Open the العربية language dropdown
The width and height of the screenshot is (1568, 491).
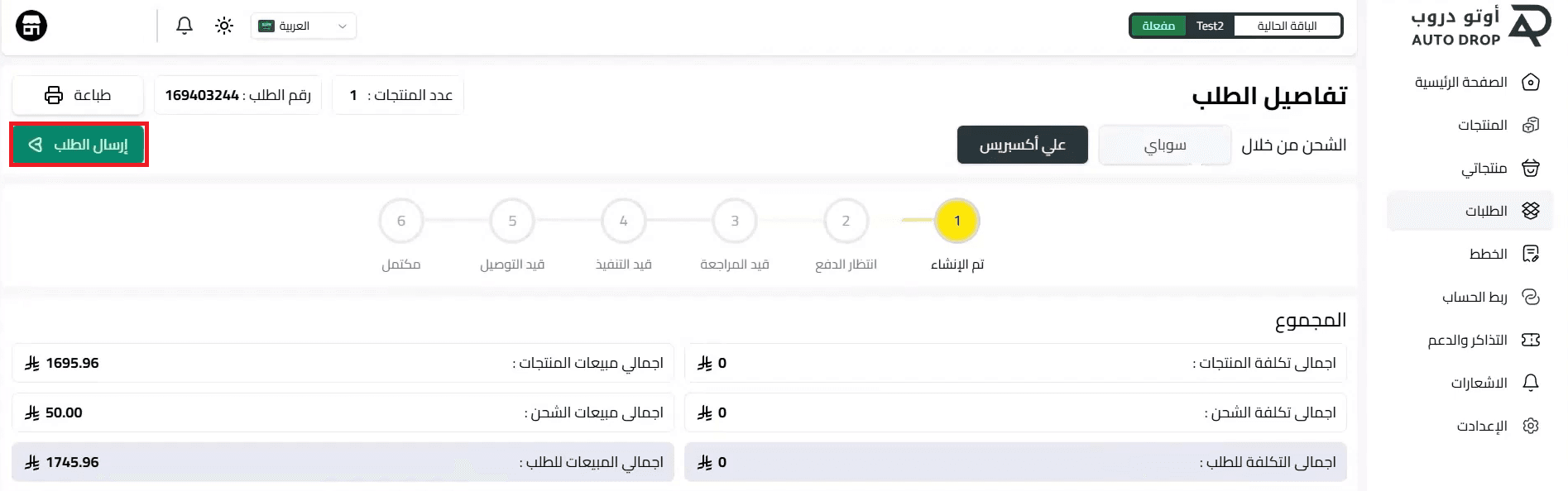click(304, 26)
